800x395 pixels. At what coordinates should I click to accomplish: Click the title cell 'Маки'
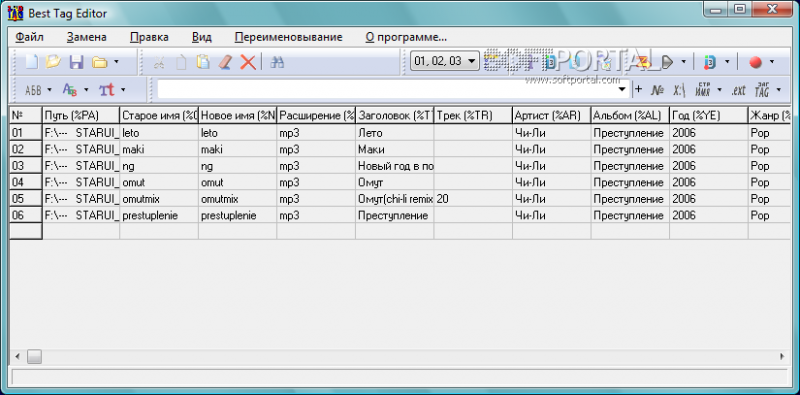(394, 150)
